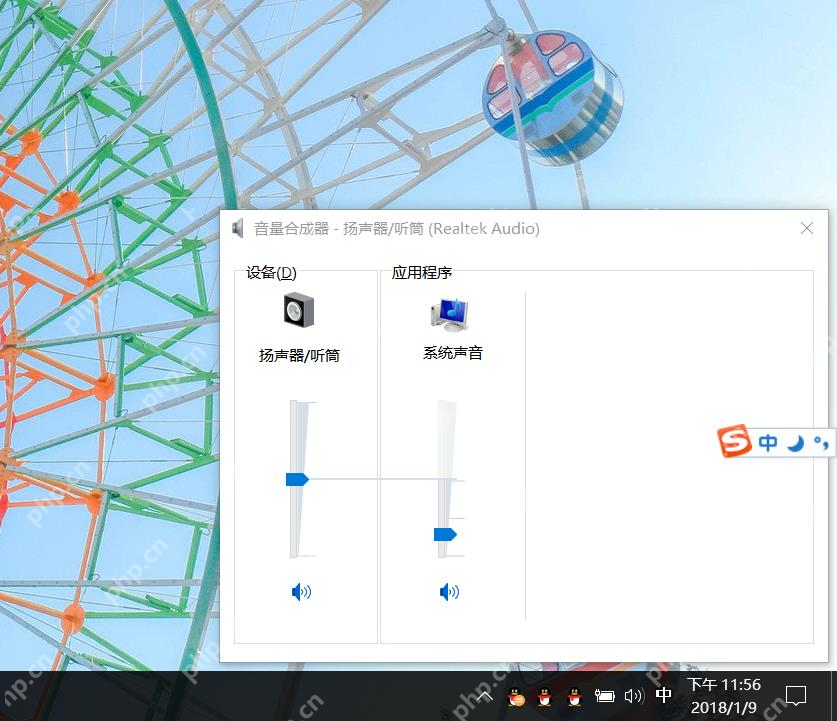This screenshot has width=837, height=721.
Task: Click the 设备(D) group label
Action: point(271,273)
